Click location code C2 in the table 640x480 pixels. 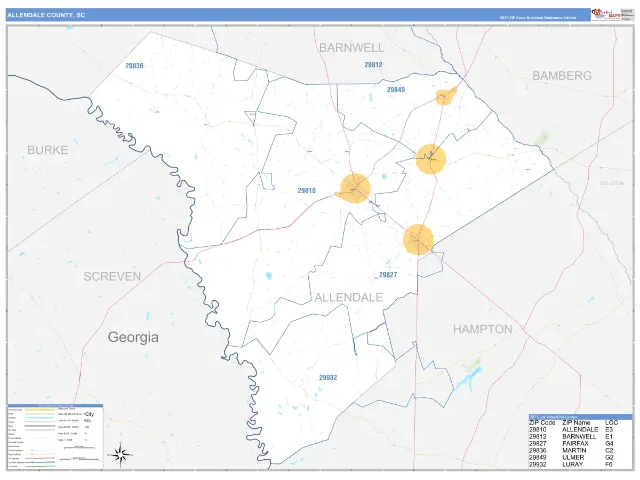(609, 451)
